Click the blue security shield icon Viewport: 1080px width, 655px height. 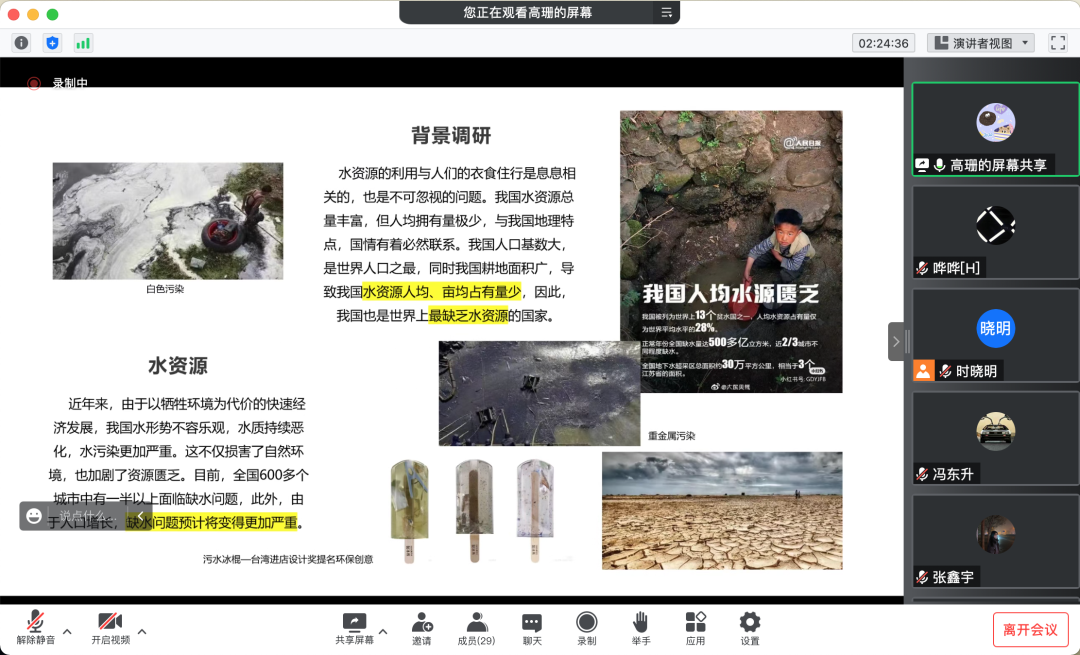point(53,43)
